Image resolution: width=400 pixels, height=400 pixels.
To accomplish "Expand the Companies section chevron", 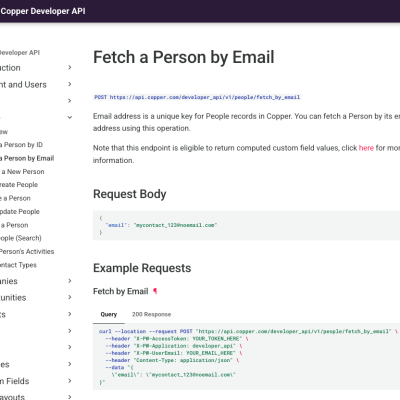I will tap(70, 281).
